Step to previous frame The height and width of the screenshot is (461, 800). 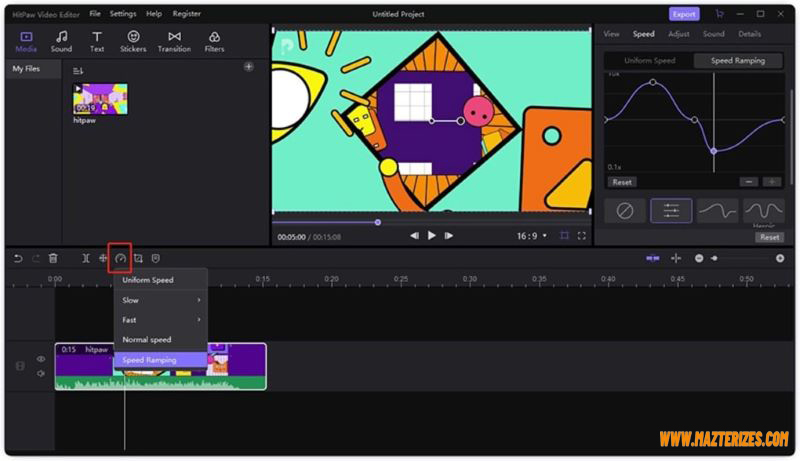pyautogui.click(x=415, y=236)
